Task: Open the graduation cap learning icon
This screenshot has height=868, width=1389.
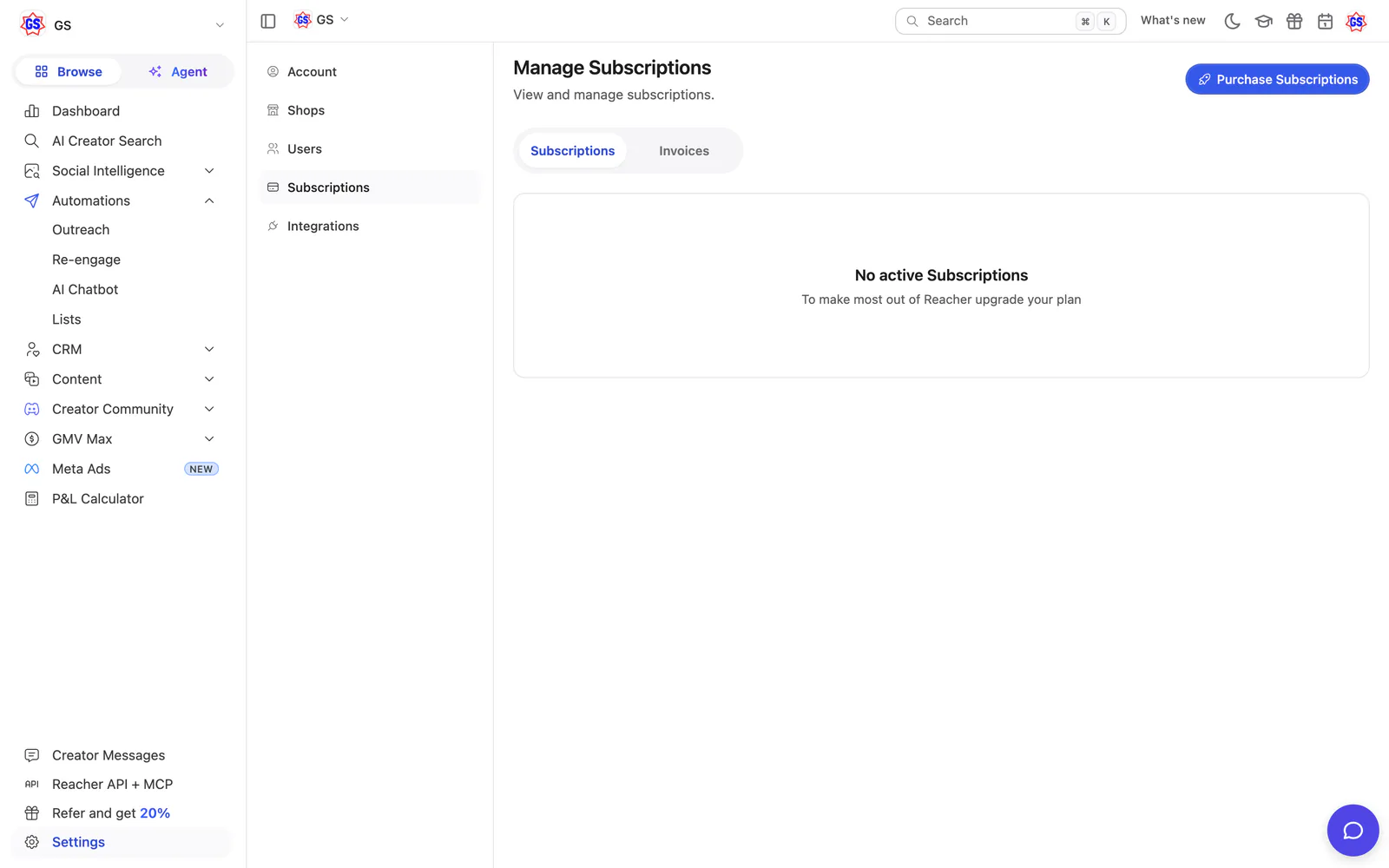Action: coord(1263,22)
